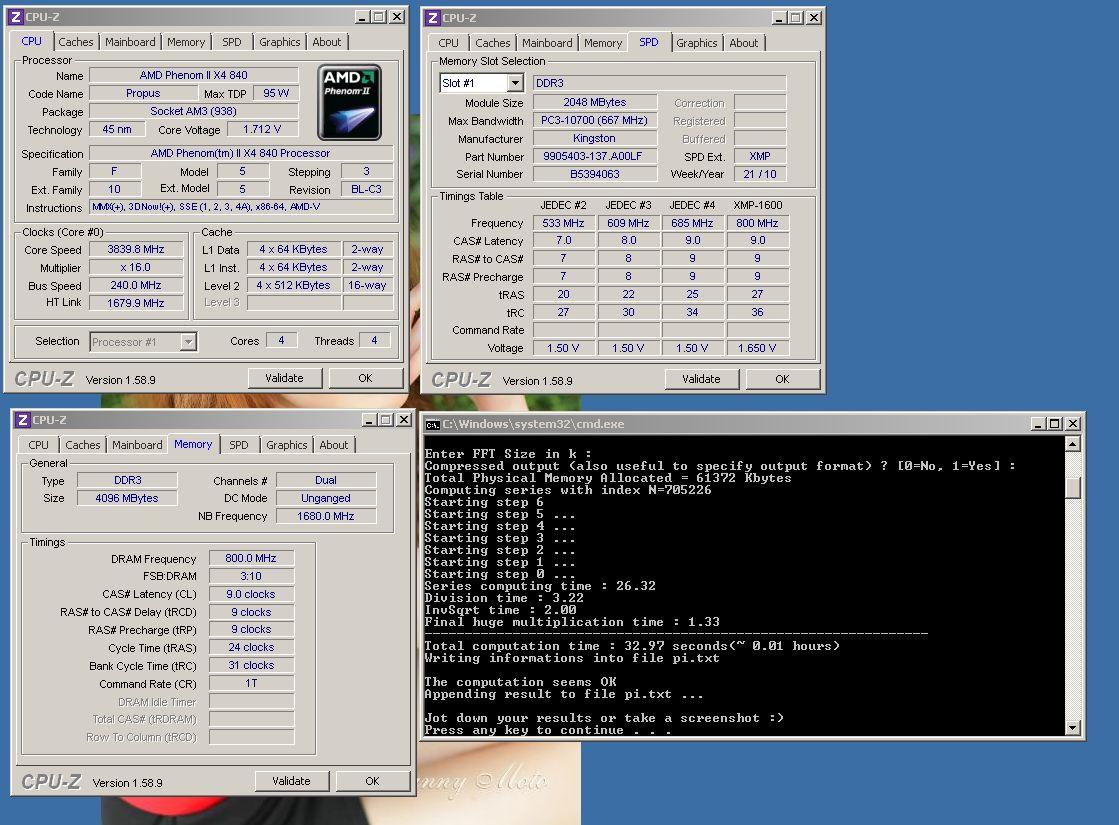
Task: Click the Channels # value Dual
Action: 326,480
